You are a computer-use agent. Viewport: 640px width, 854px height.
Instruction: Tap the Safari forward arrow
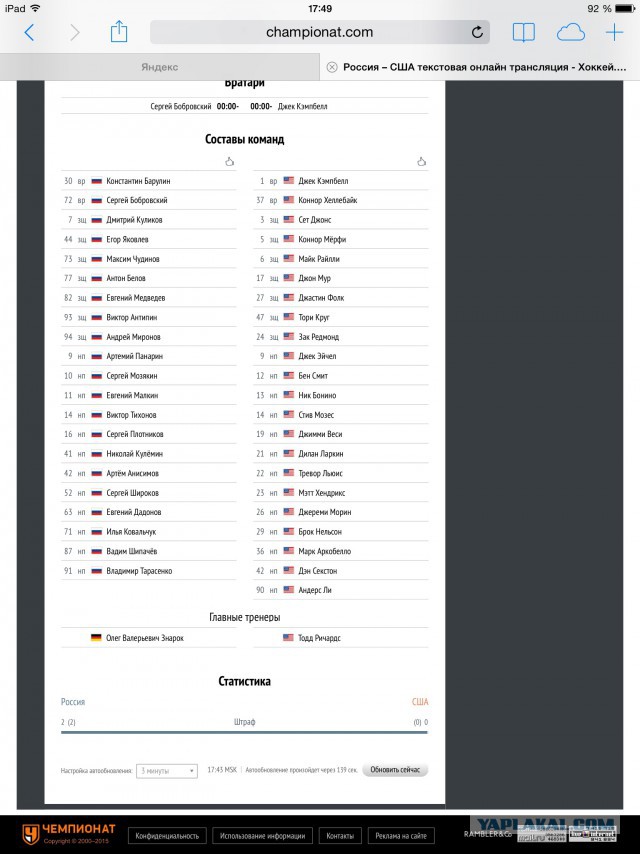(75, 33)
